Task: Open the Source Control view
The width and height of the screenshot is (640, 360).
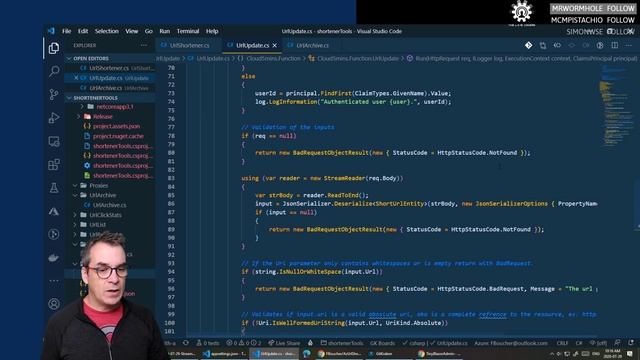Action: coord(53,94)
